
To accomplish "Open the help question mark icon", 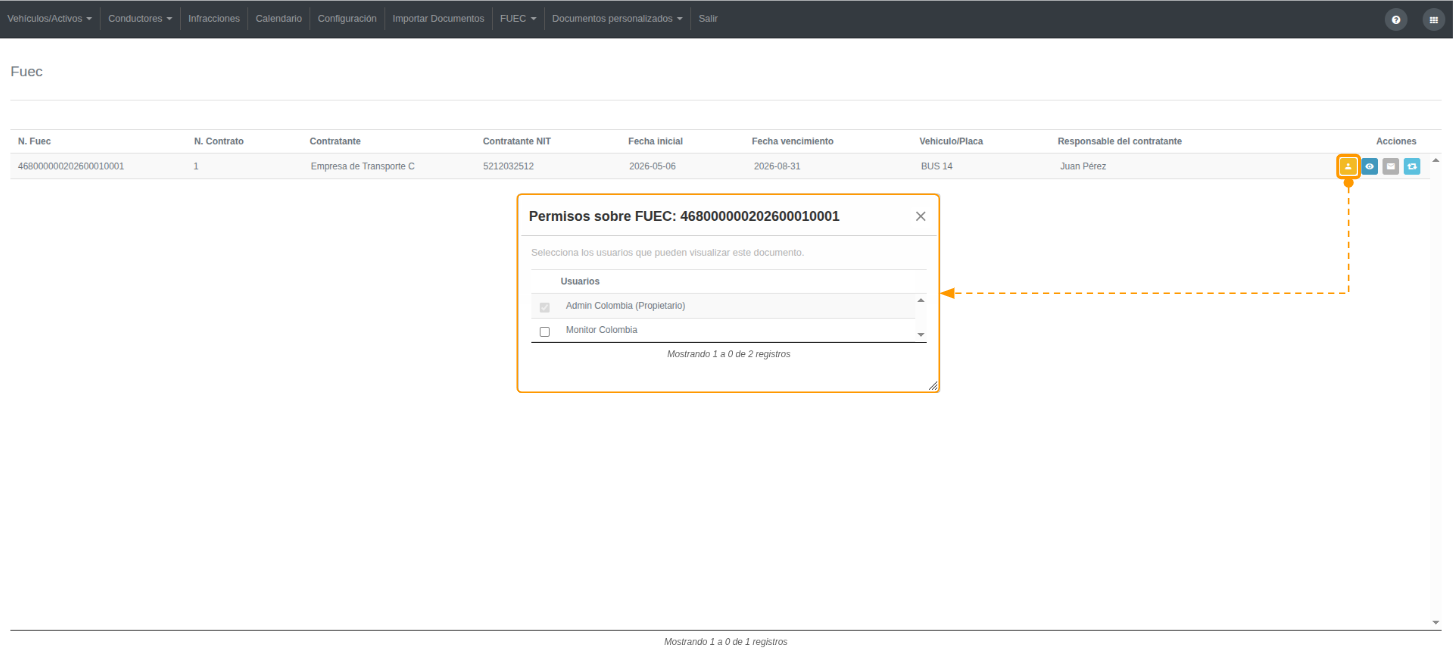I will 1396,19.
